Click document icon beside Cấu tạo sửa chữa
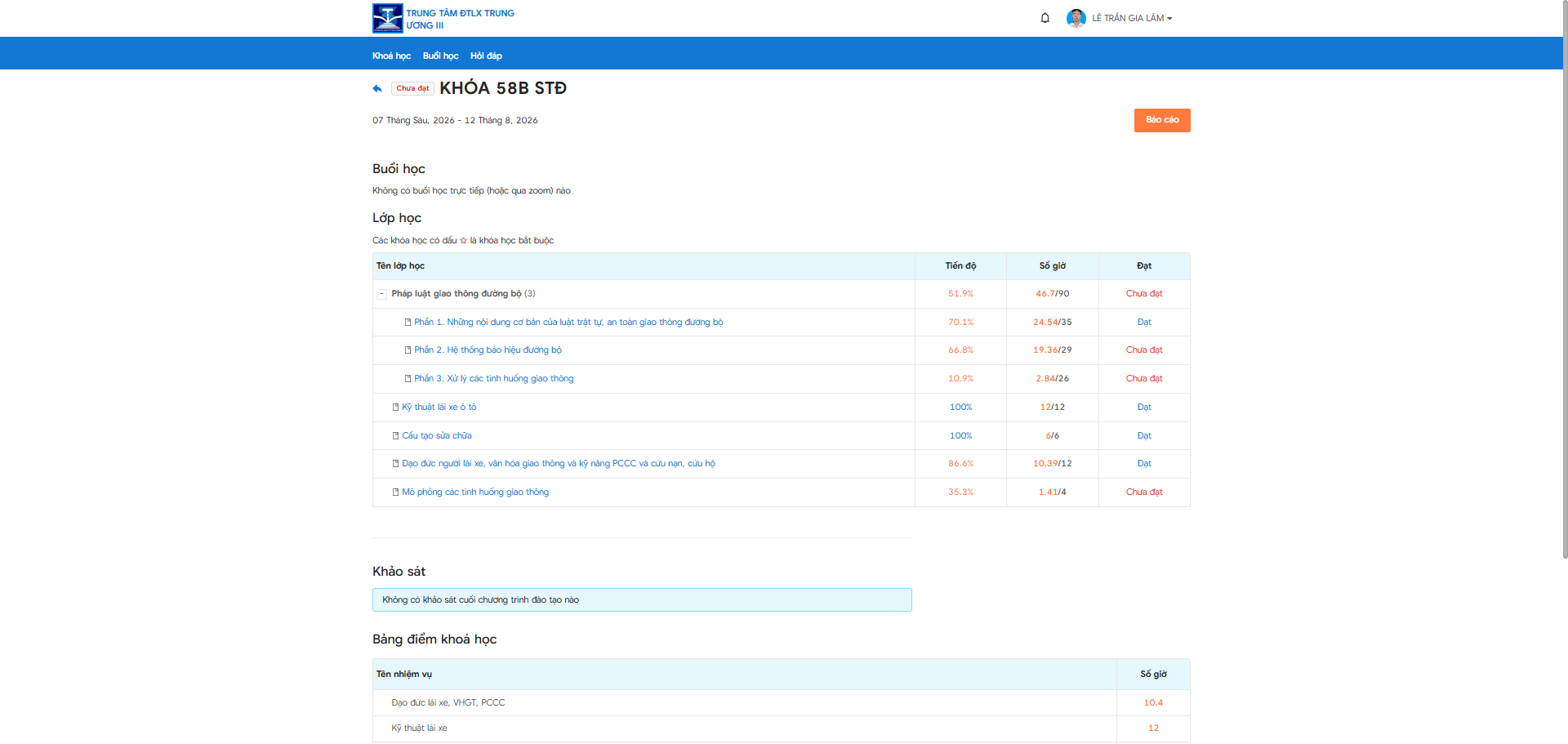Viewport: 1568px width, 744px height. 395,436
